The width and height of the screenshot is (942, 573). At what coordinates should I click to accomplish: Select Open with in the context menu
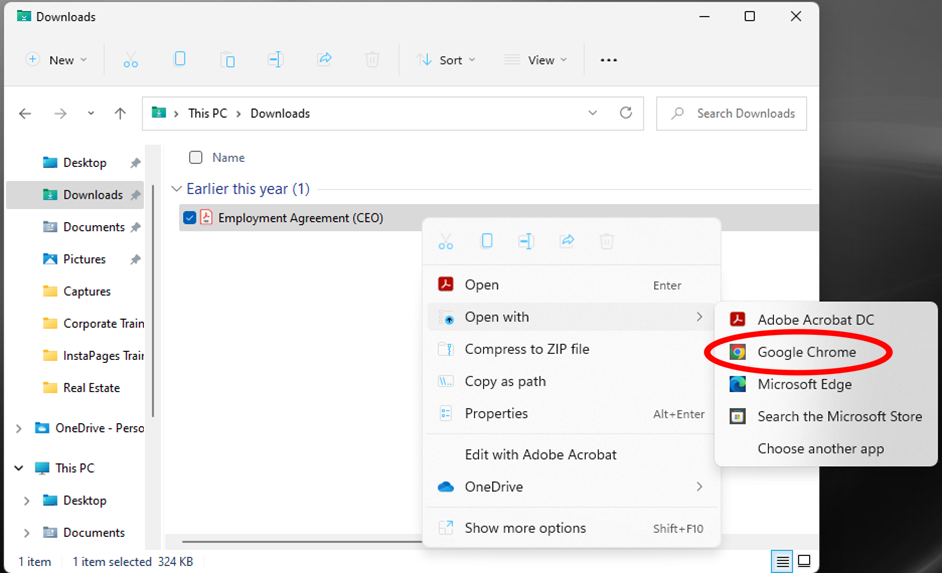pos(571,317)
